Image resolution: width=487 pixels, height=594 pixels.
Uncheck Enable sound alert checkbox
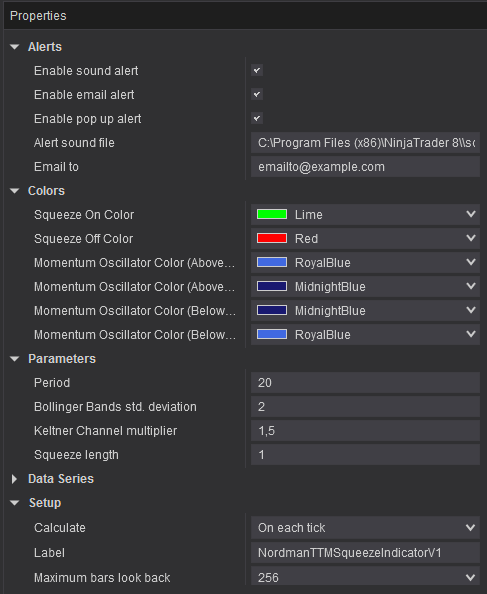pos(257,70)
